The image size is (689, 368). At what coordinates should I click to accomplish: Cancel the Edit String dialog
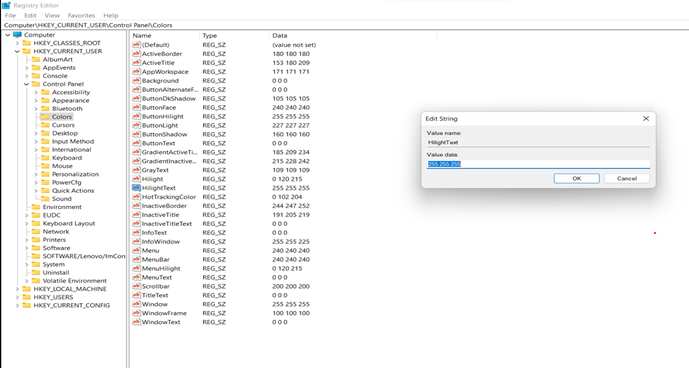(x=627, y=178)
